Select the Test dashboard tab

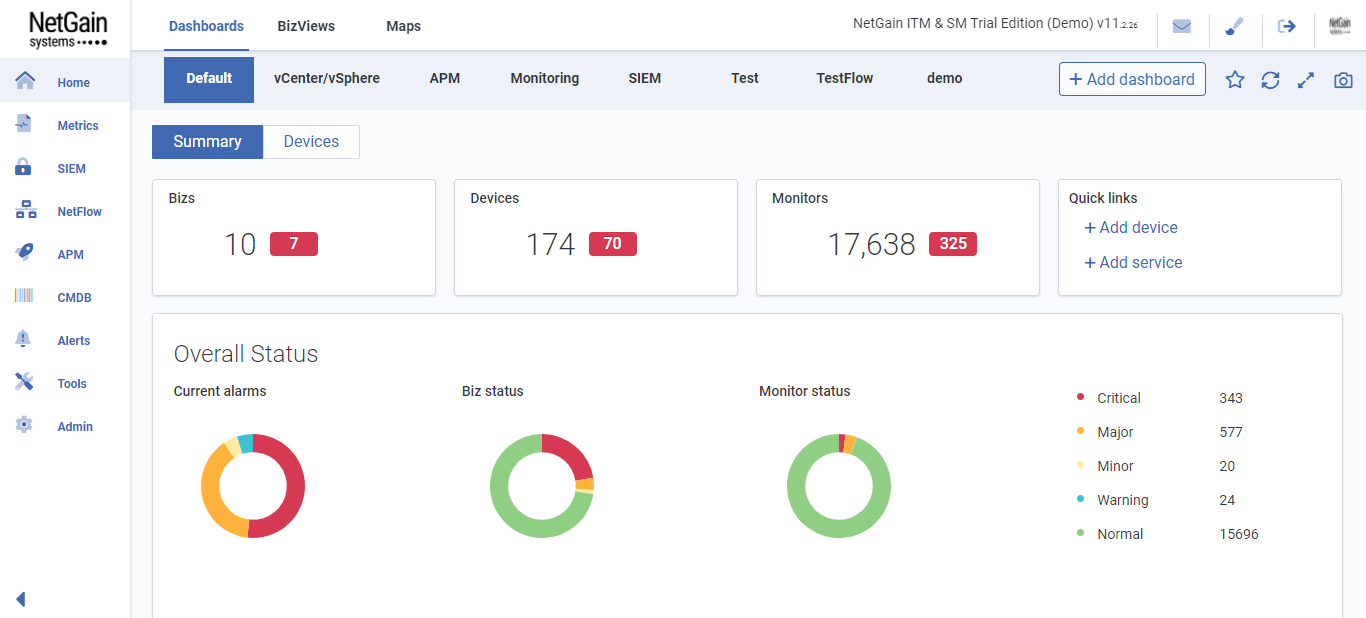pyautogui.click(x=745, y=78)
